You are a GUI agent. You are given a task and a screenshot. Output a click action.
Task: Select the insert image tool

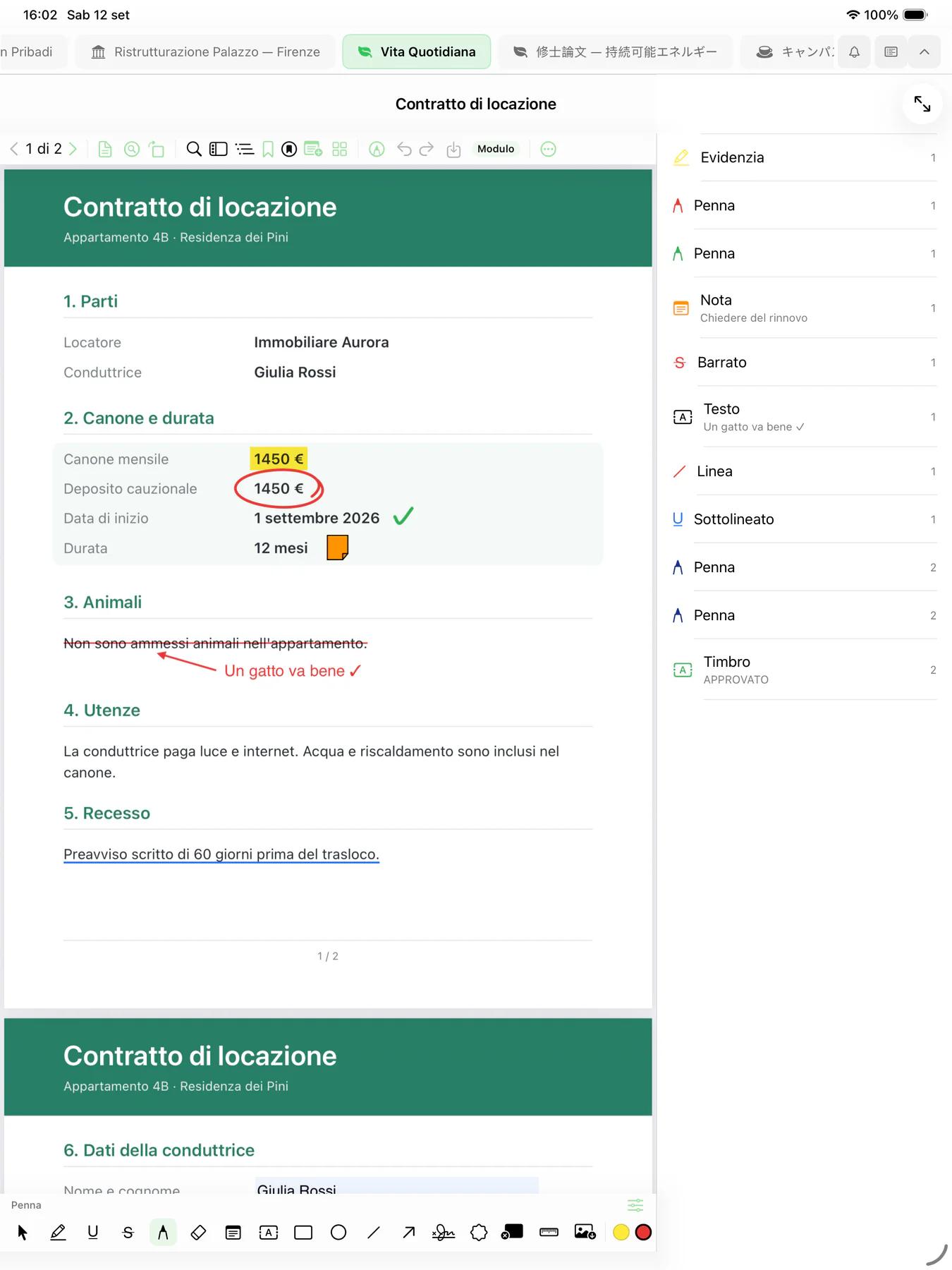(x=585, y=1232)
